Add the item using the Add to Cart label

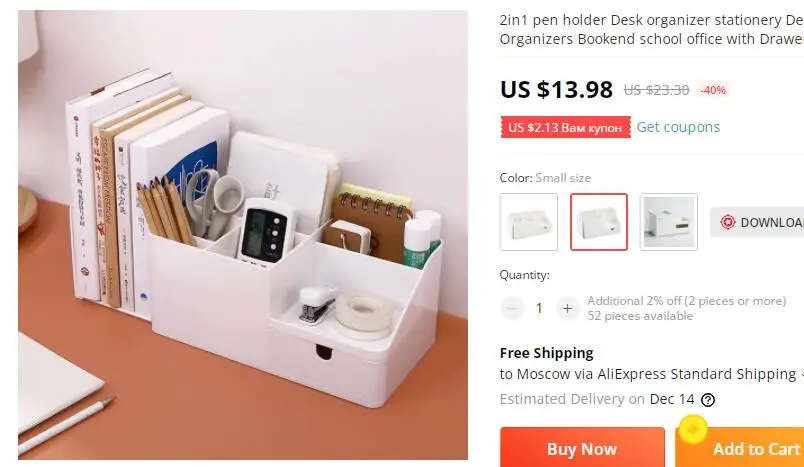click(x=756, y=449)
